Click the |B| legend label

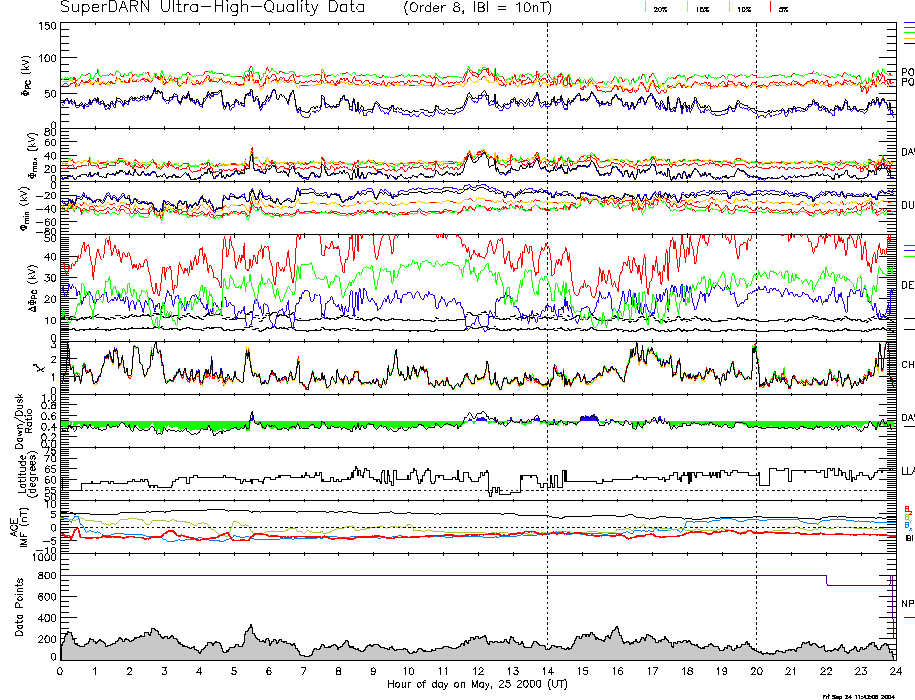tap(909, 538)
